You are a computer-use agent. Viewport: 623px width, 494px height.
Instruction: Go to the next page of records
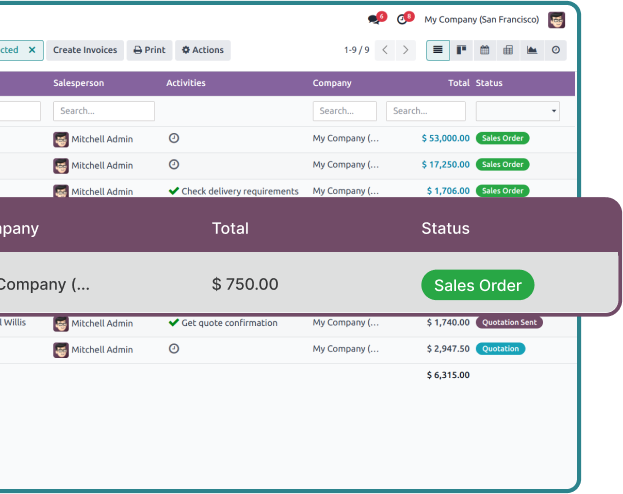click(x=405, y=50)
